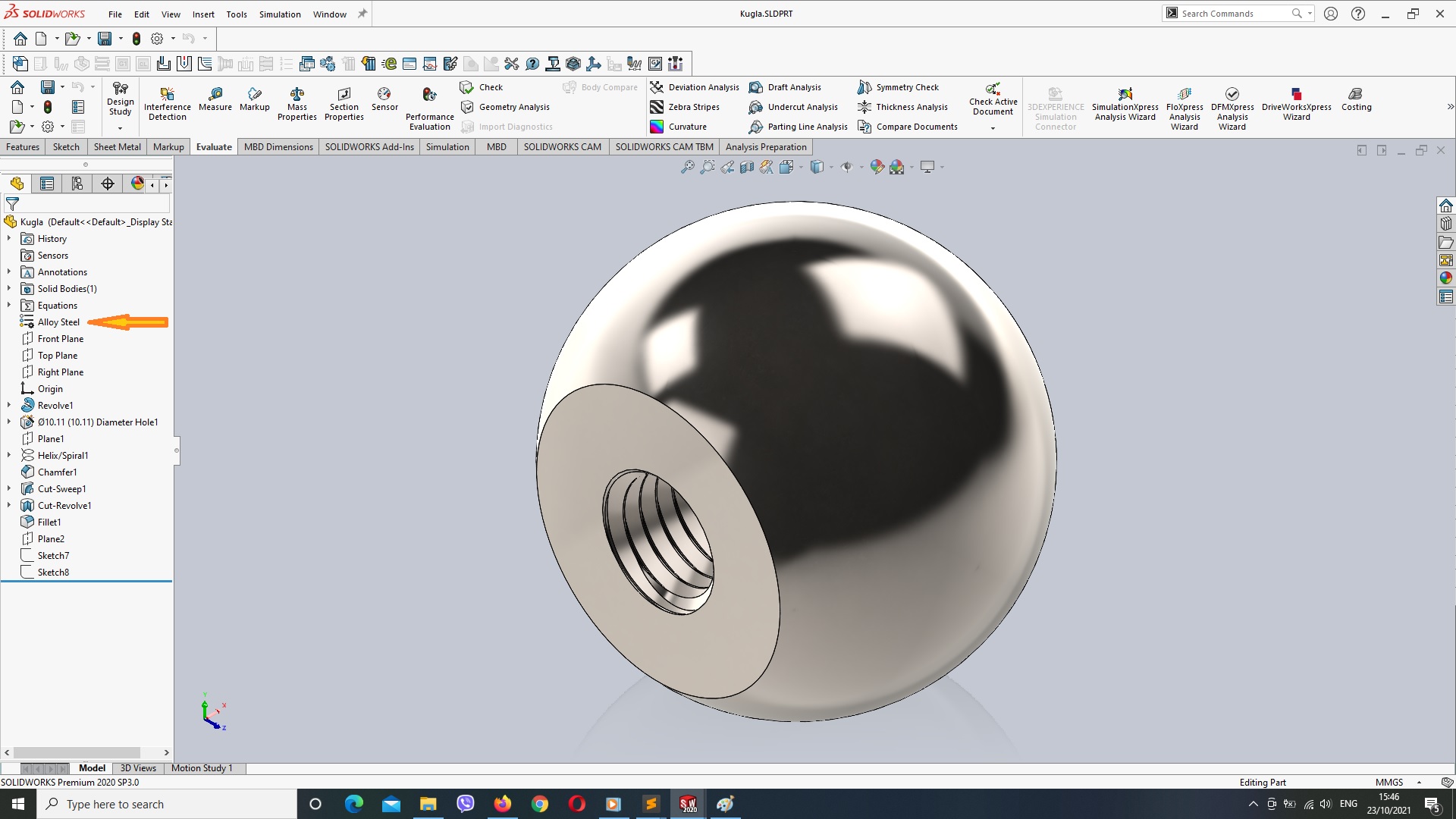The image size is (1456, 819).
Task: Select the Alloy Steel material label
Action: tap(57, 321)
